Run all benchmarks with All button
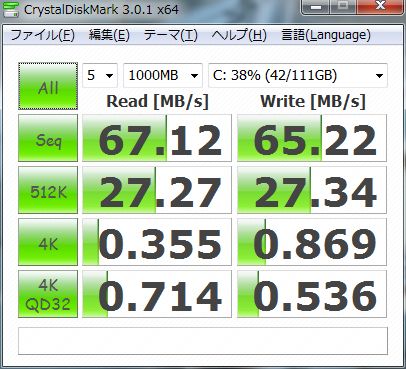406x369 pixels. click(48, 86)
